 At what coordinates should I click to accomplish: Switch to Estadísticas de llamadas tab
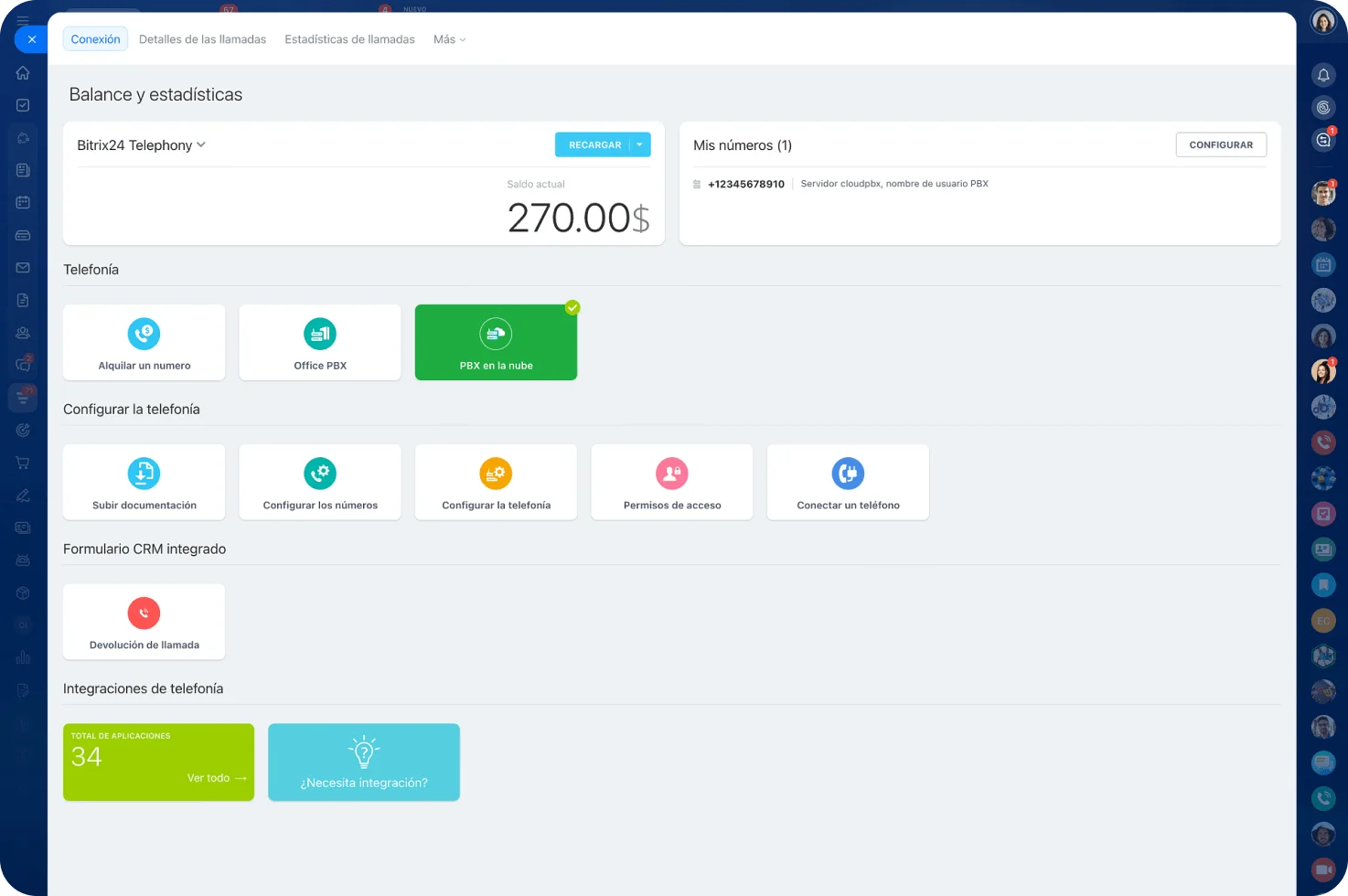tap(349, 39)
